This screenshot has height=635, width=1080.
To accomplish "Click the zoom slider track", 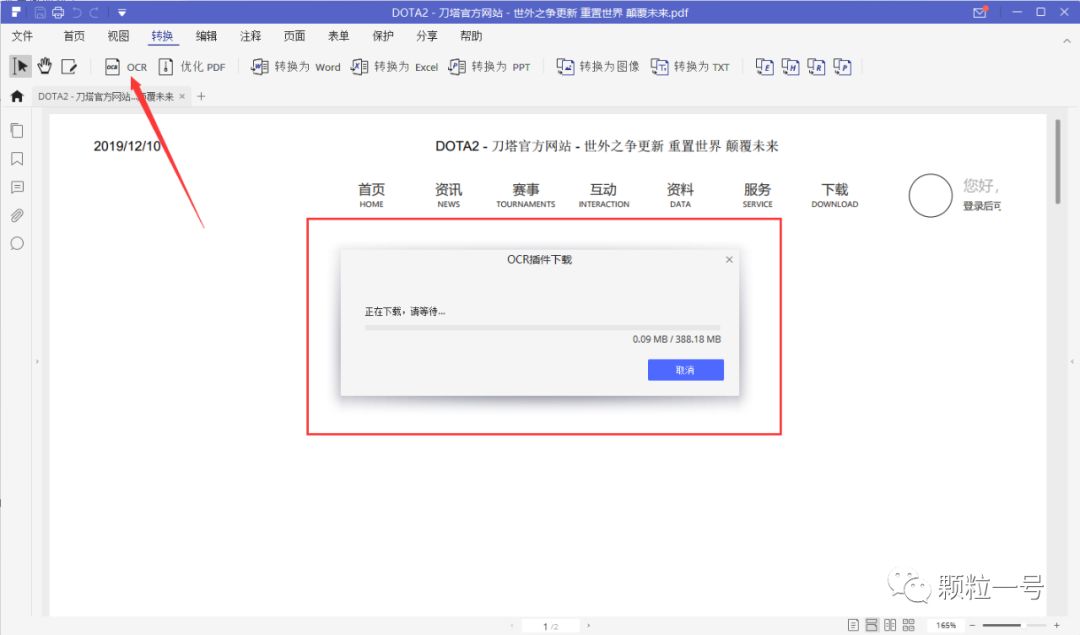I will tap(1014, 625).
